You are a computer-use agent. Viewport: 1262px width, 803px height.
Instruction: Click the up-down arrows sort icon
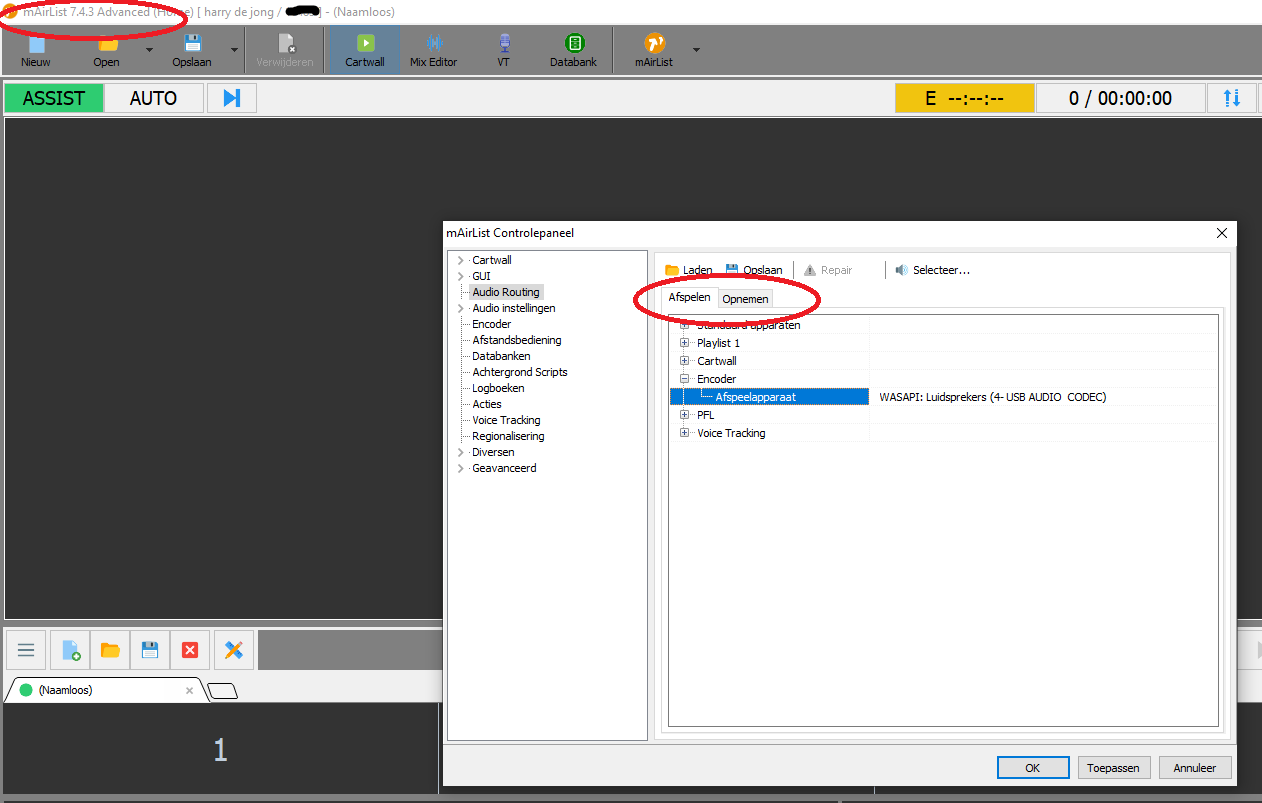click(1232, 98)
